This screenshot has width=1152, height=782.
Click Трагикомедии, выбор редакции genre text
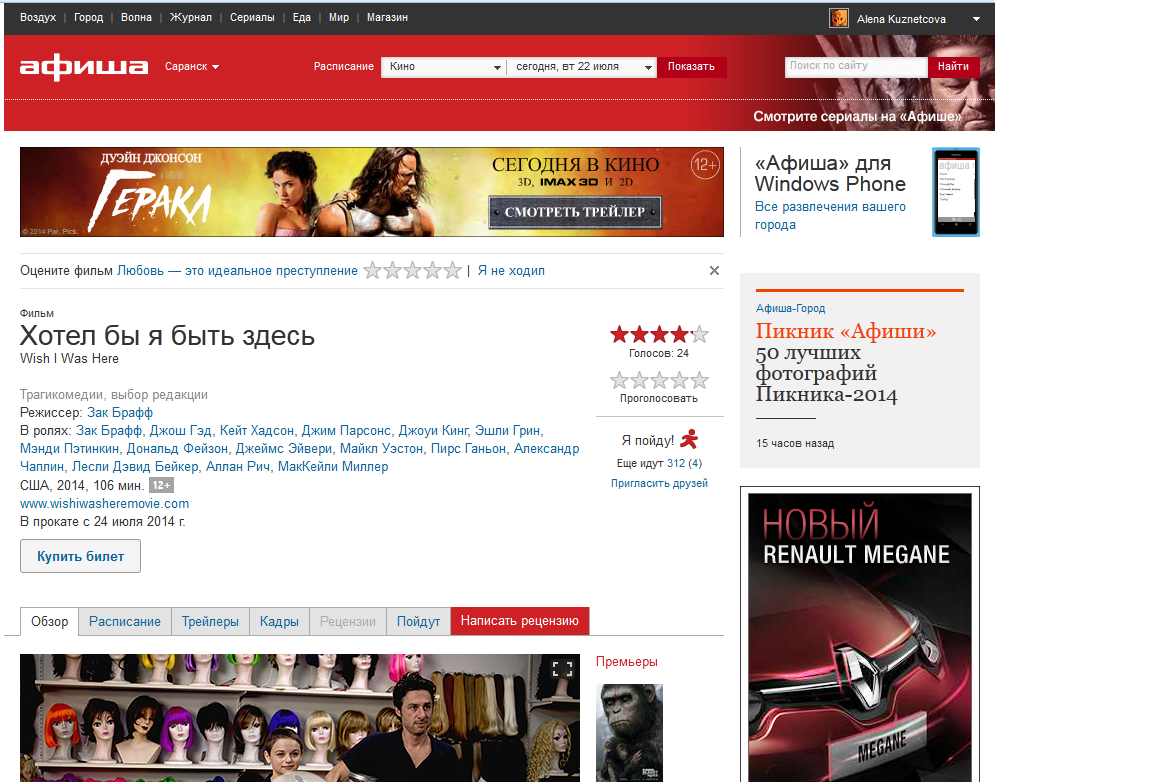pyautogui.click(x=114, y=395)
